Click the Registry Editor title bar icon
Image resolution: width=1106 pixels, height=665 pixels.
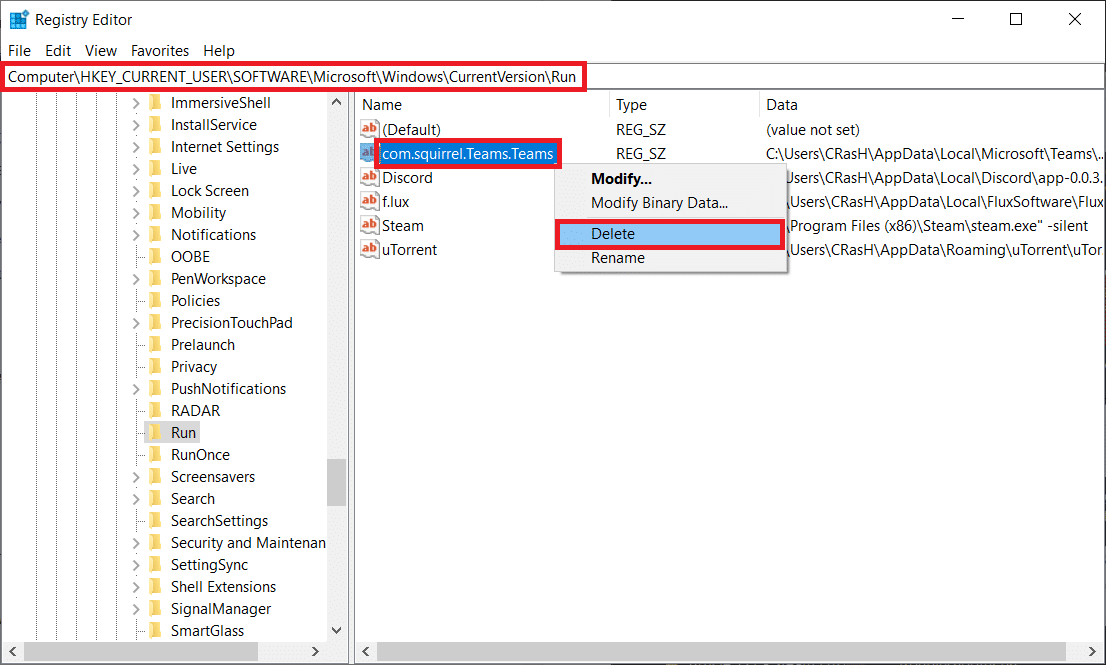19,20
